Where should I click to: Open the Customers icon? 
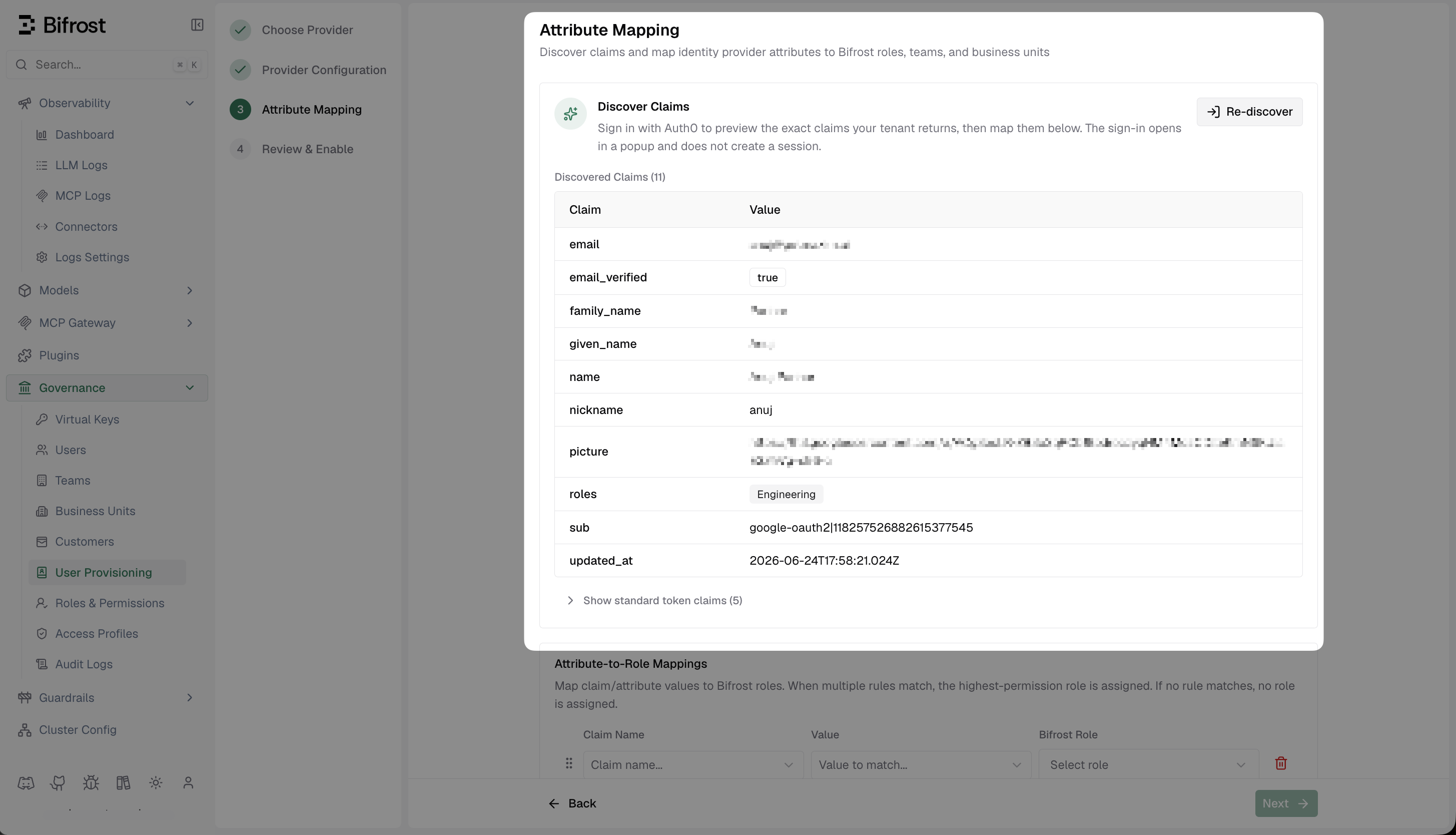pyautogui.click(x=42, y=541)
